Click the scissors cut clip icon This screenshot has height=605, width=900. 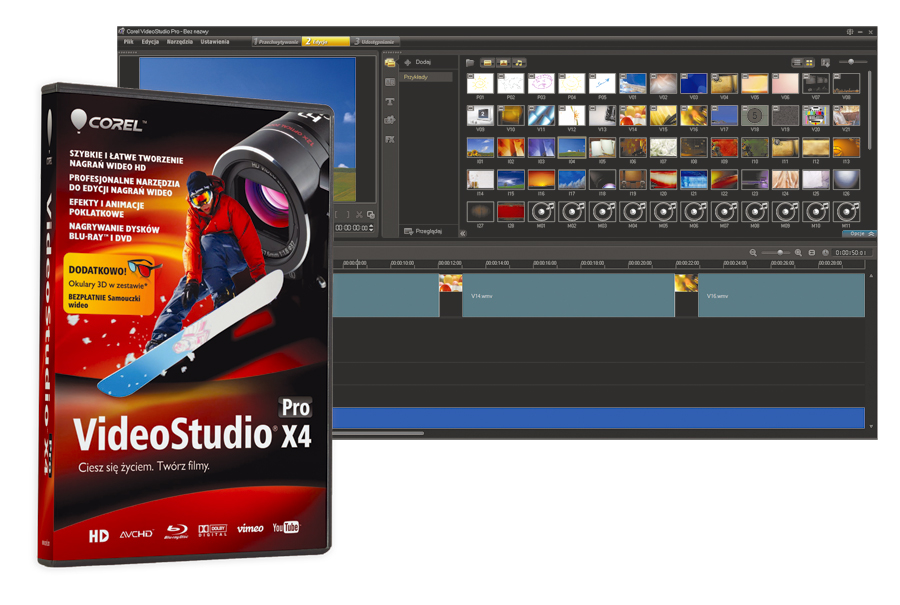359,215
